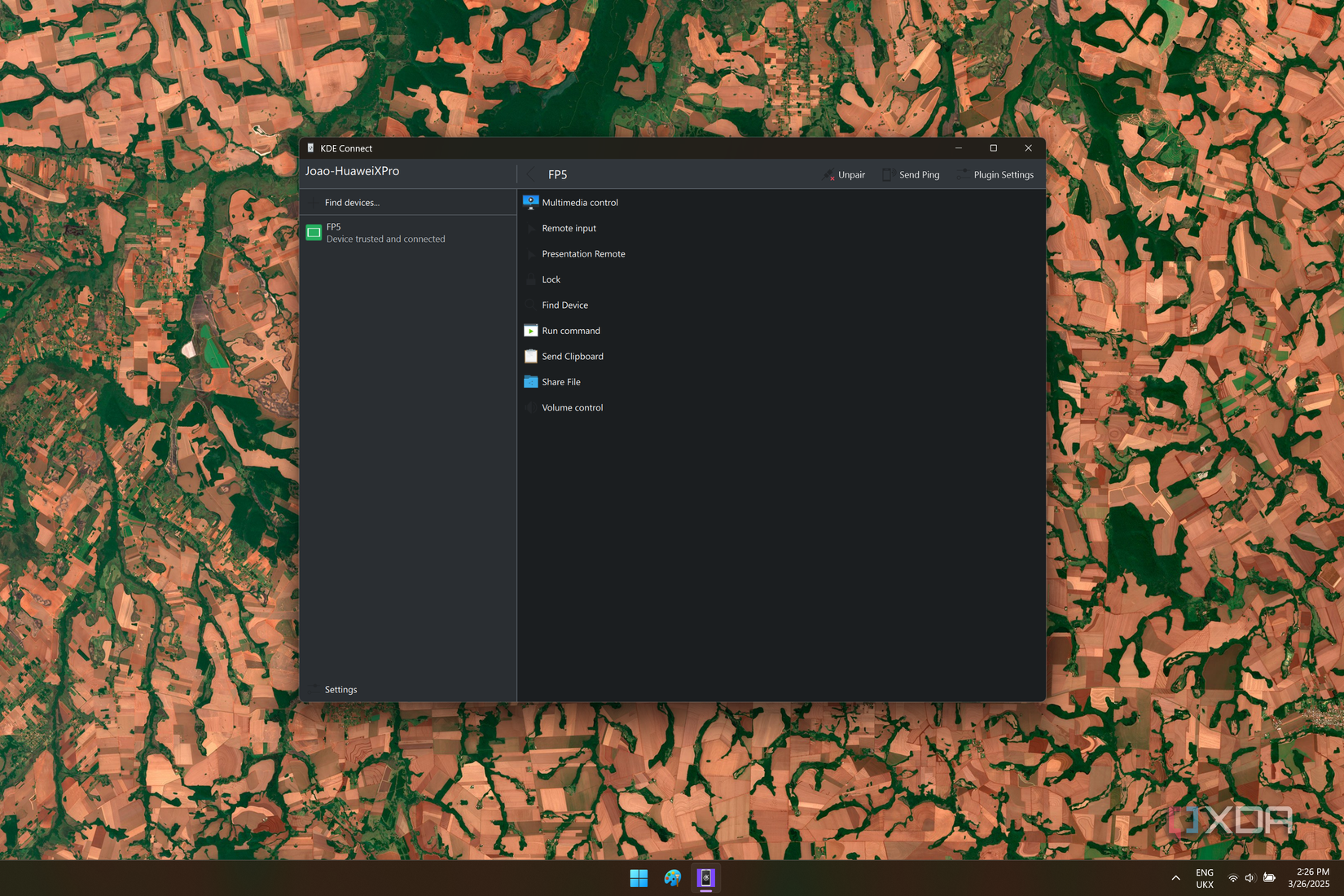The height and width of the screenshot is (896, 1344).
Task: Ring phone with Find Device
Action: (x=780, y=305)
